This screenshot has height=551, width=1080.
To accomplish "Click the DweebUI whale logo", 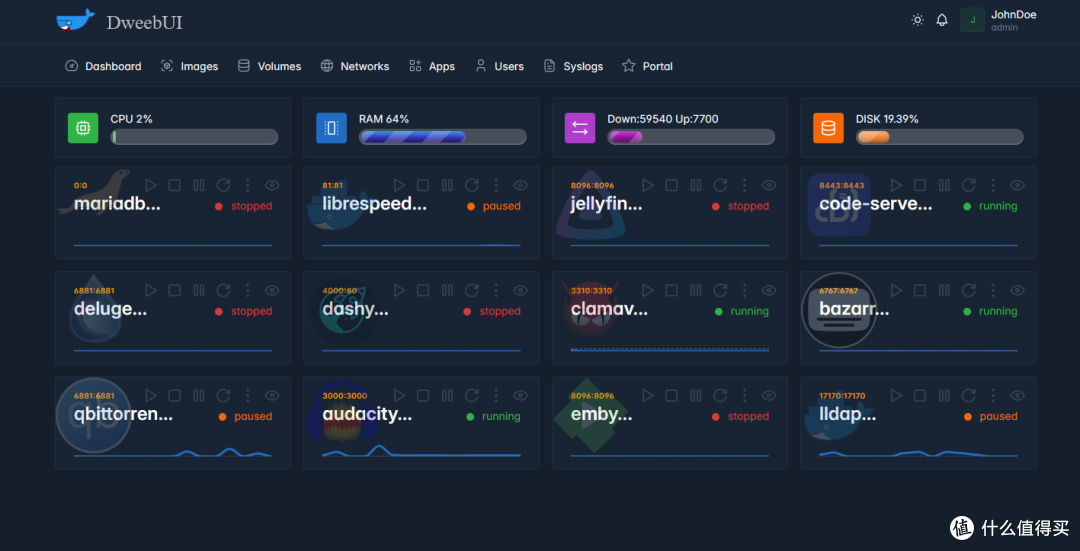I will 75,21.
